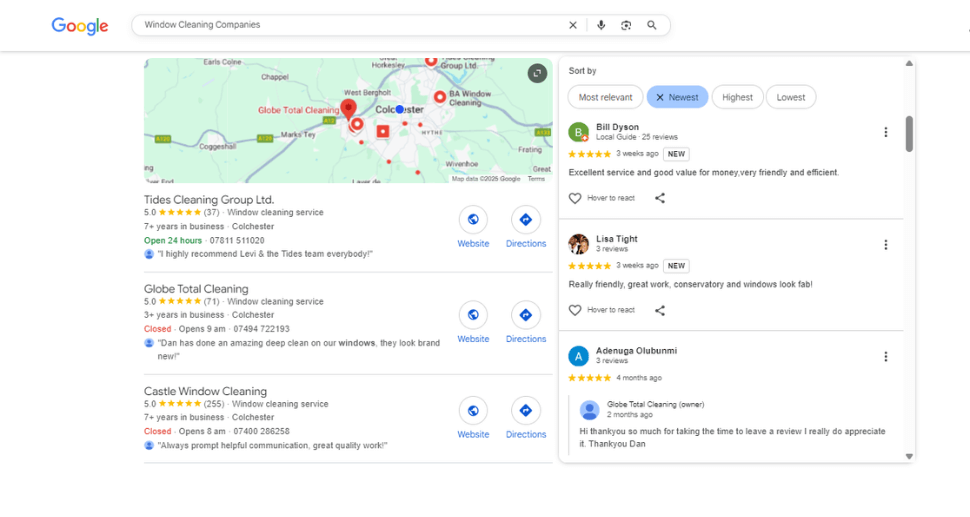Get directions to Tides Cleaning Group
Image resolution: width=970 pixels, height=517 pixels.
pos(526,220)
